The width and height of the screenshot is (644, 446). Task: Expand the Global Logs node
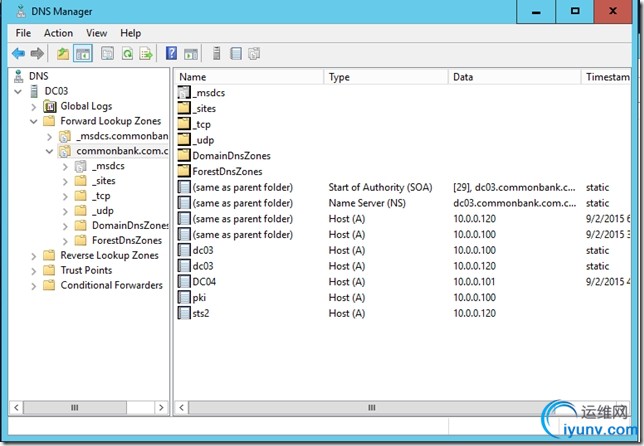[x=34, y=107]
